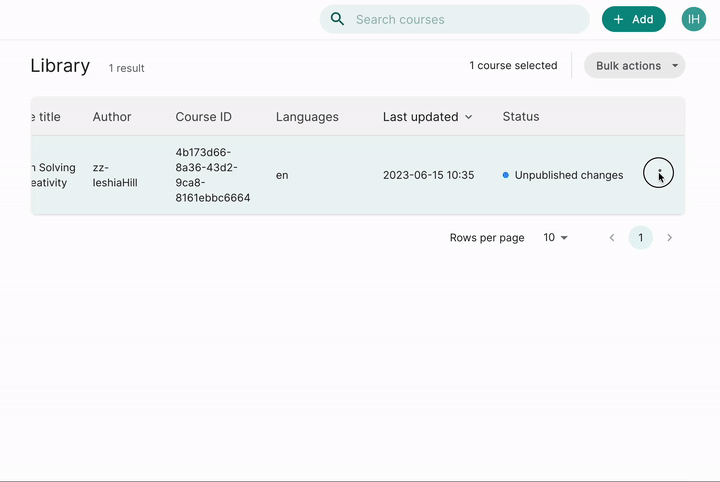
Task: Click the '1 result' count text
Action: (126, 68)
